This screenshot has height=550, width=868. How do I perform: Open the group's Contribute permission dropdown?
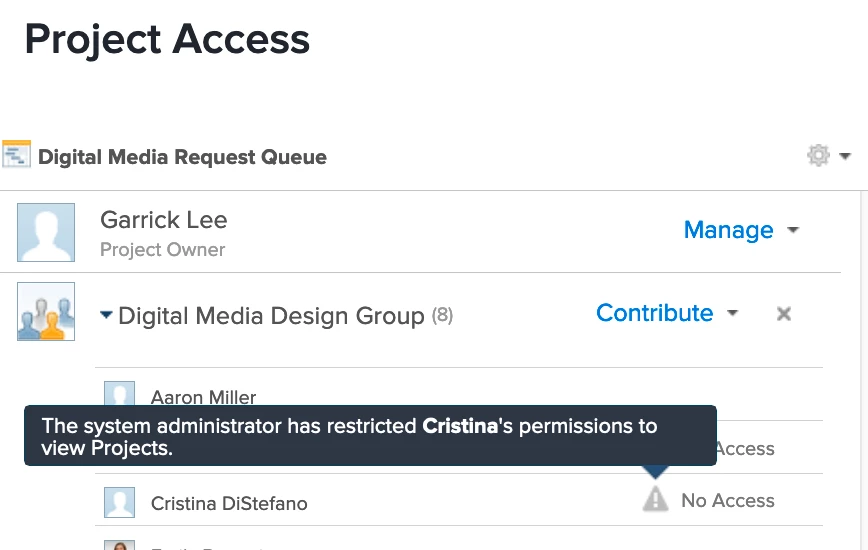pos(667,313)
